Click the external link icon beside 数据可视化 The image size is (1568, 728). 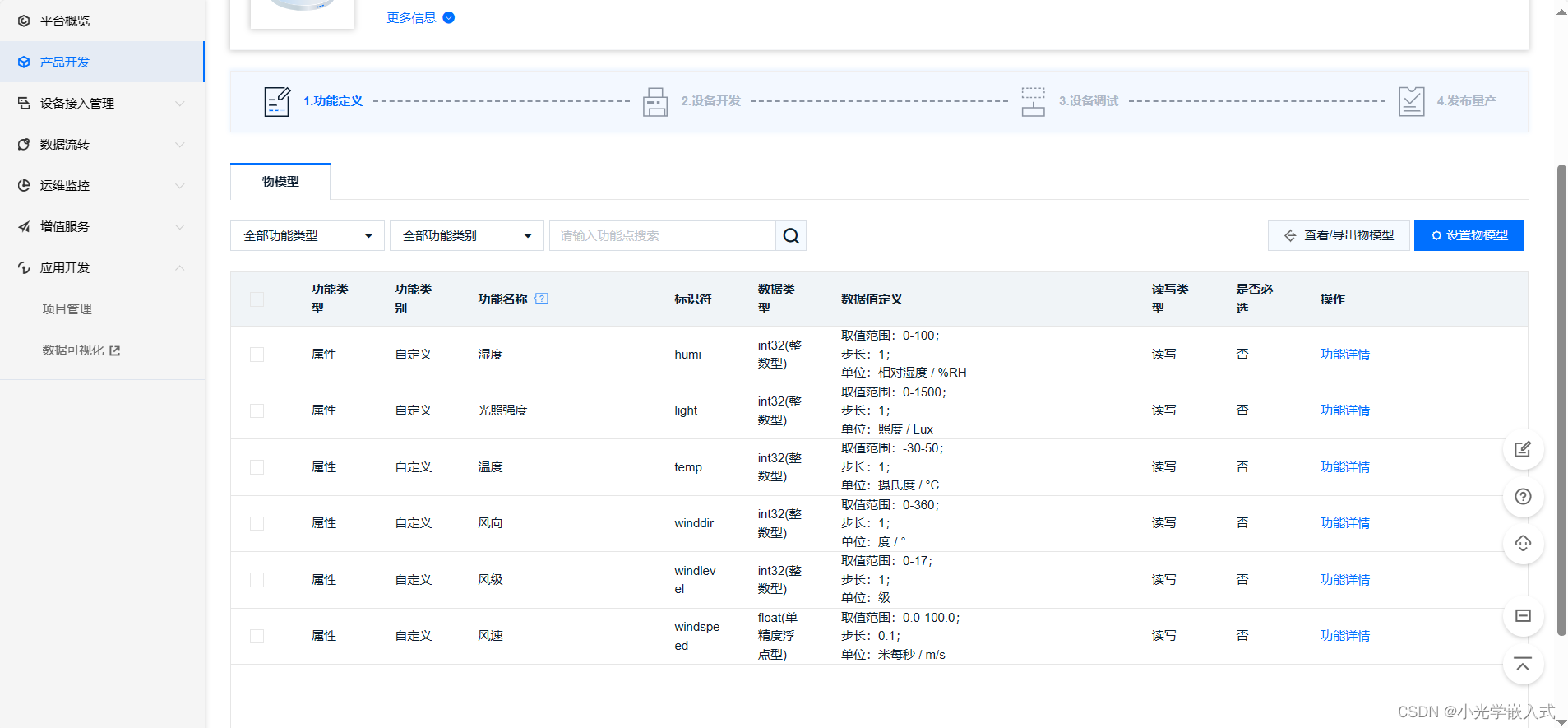115,350
